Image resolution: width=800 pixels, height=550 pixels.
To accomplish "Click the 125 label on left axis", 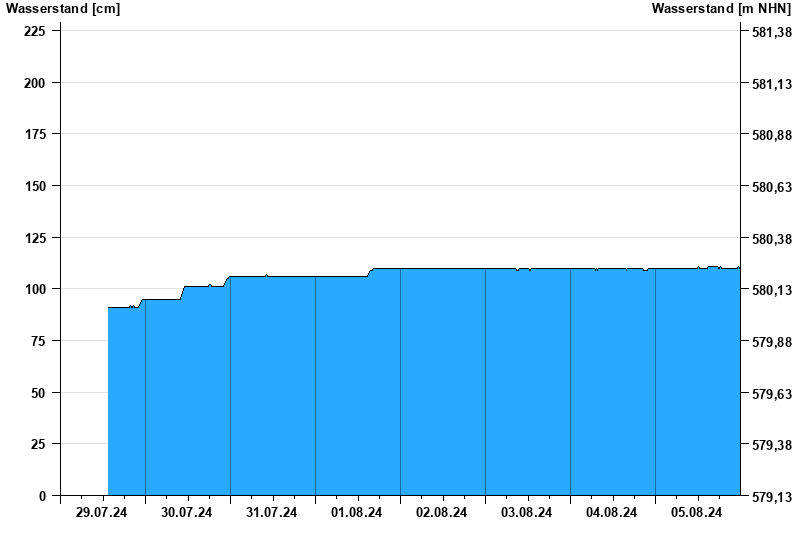I will click(35, 238).
